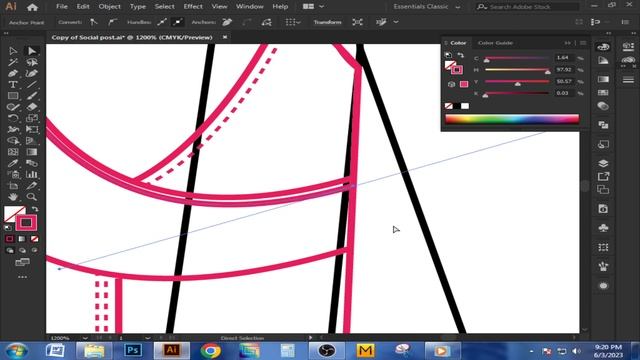Select the Rectangle tool
Image resolution: width=640 pixels, height=360 pixels.
point(13,96)
